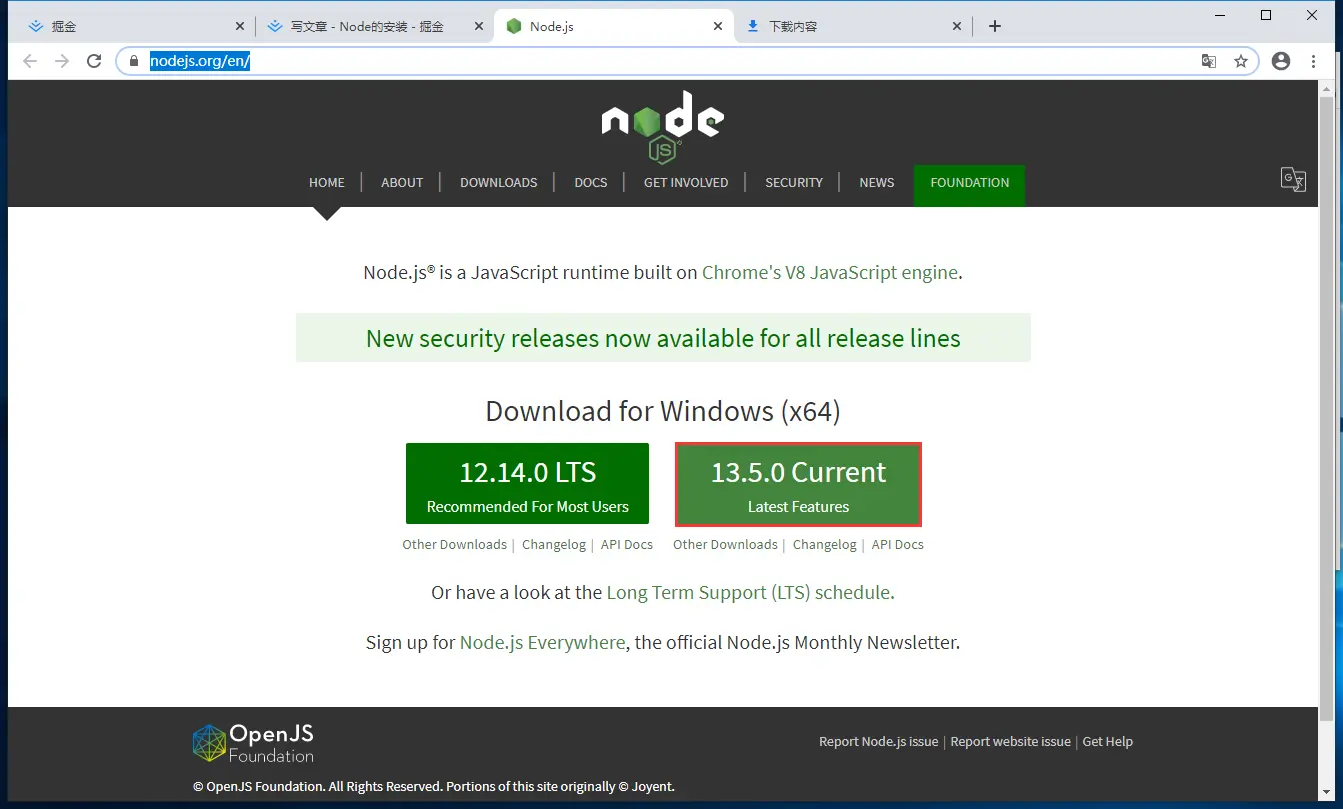Bookmark this page with the star icon
1343x809 pixels.
1241,61
